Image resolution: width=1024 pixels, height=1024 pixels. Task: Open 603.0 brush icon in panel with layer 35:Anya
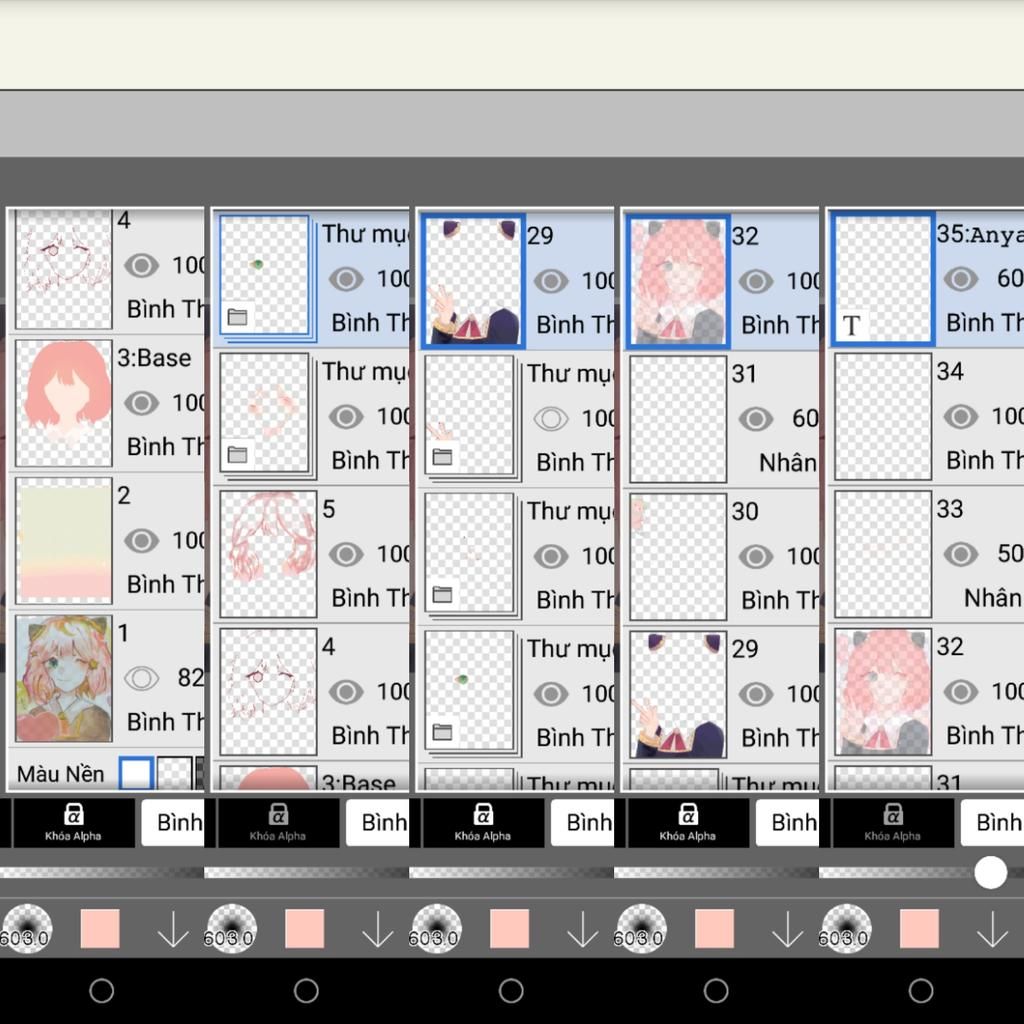845,929
